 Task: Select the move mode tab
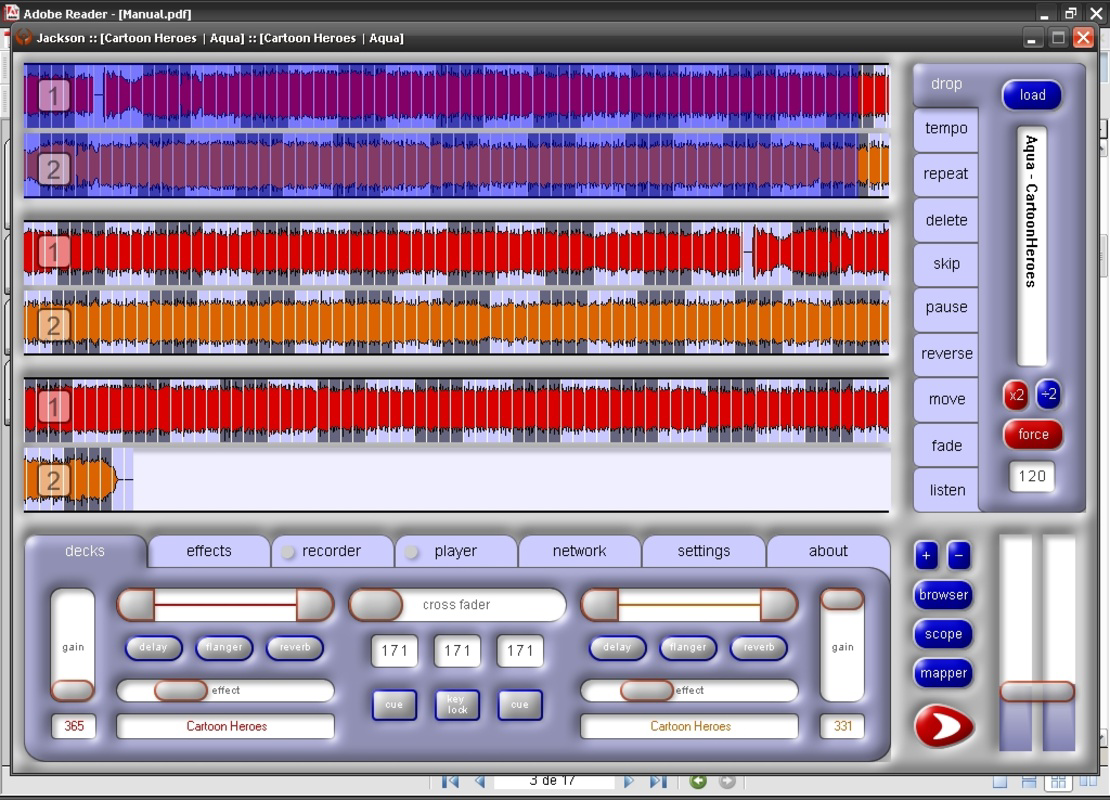946,399
